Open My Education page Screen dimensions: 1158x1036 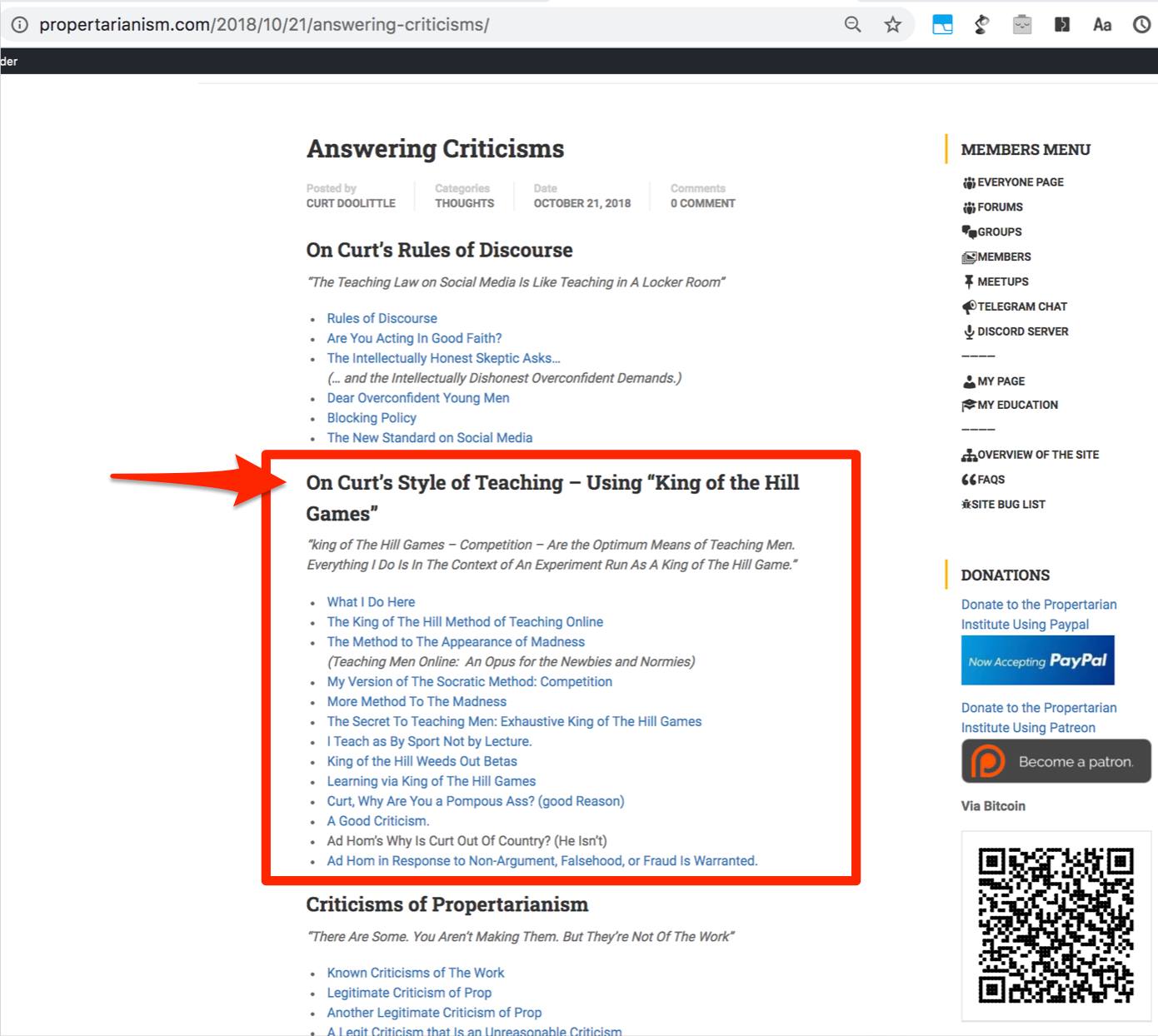pyautogui.click(x=1017, y=405)
